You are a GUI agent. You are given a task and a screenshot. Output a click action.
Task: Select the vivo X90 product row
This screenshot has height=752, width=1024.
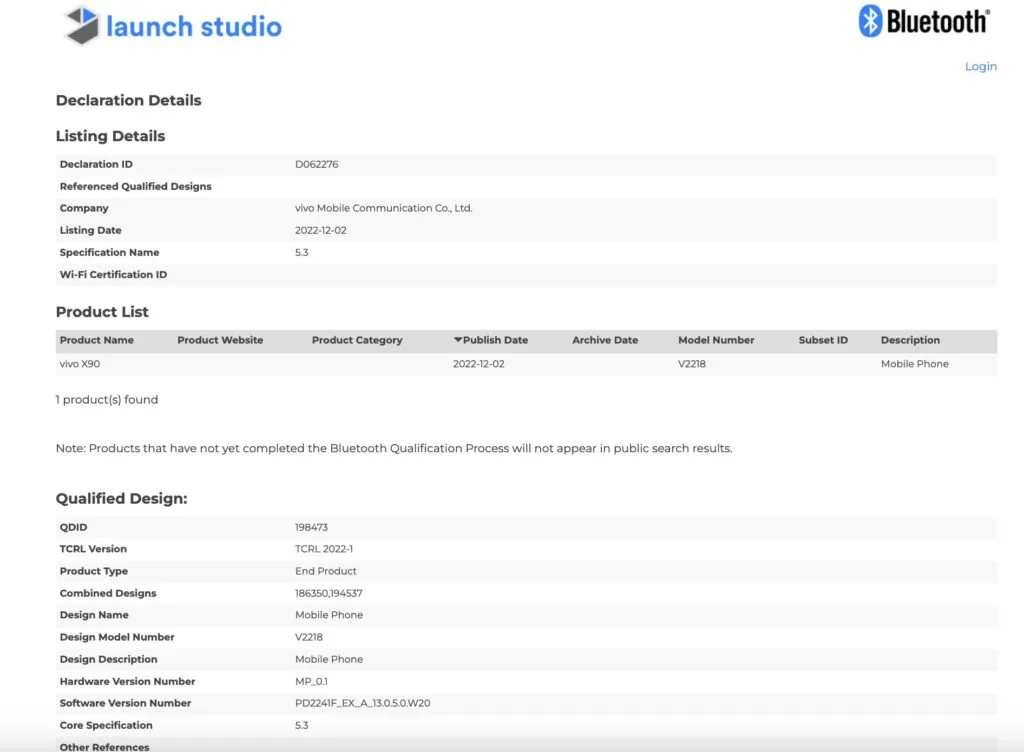[x=83, y=364]
